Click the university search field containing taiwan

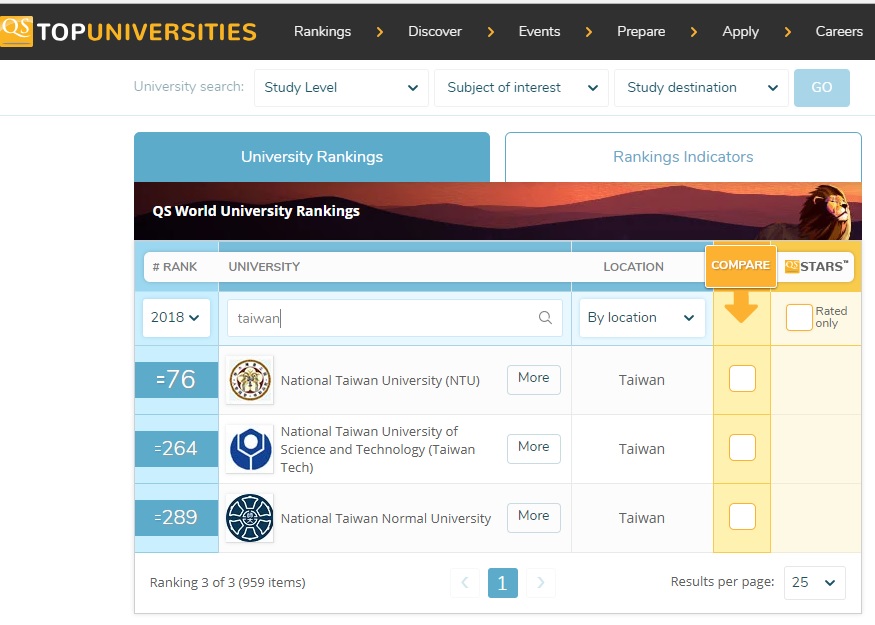395,318
